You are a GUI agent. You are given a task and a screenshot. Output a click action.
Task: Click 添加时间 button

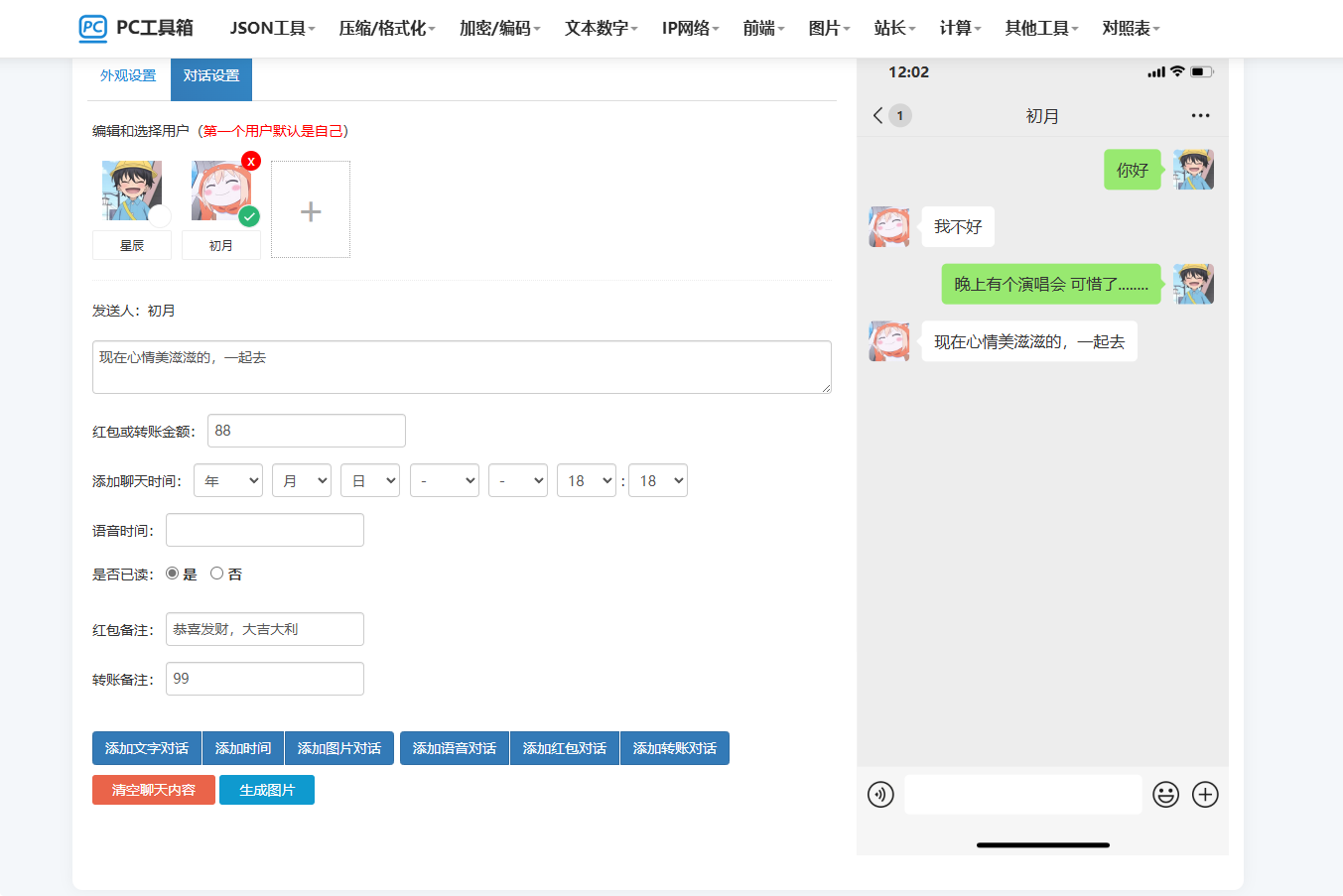243,748
